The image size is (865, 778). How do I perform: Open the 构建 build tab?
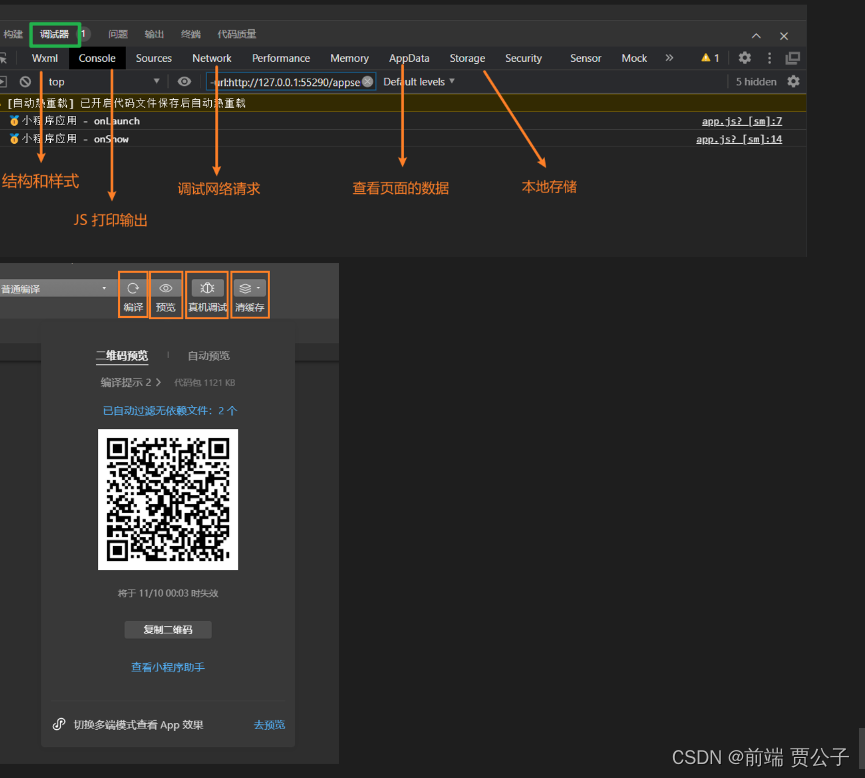tap(13, 34)
